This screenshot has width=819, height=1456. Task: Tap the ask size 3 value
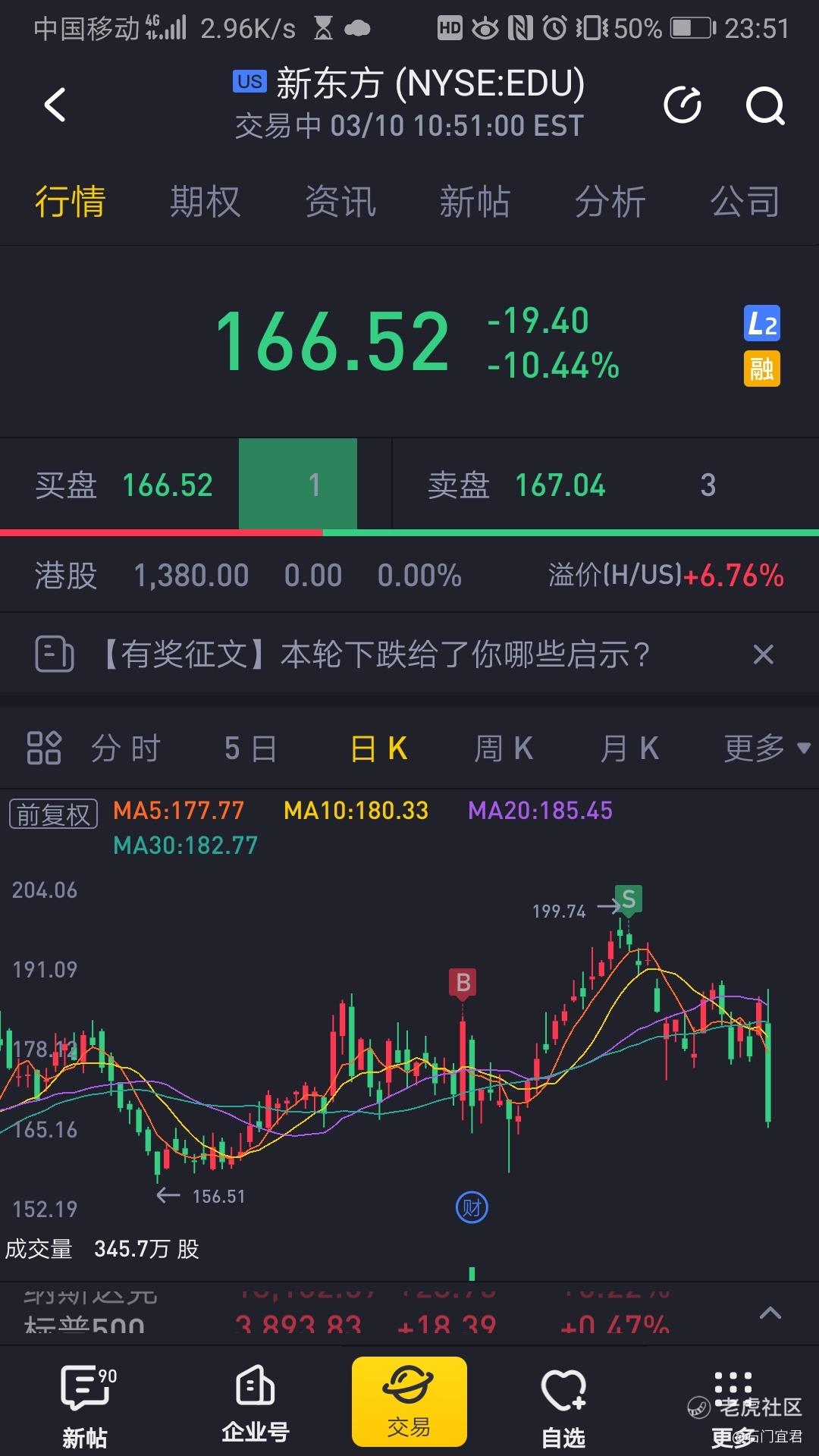tap(708, 485)
